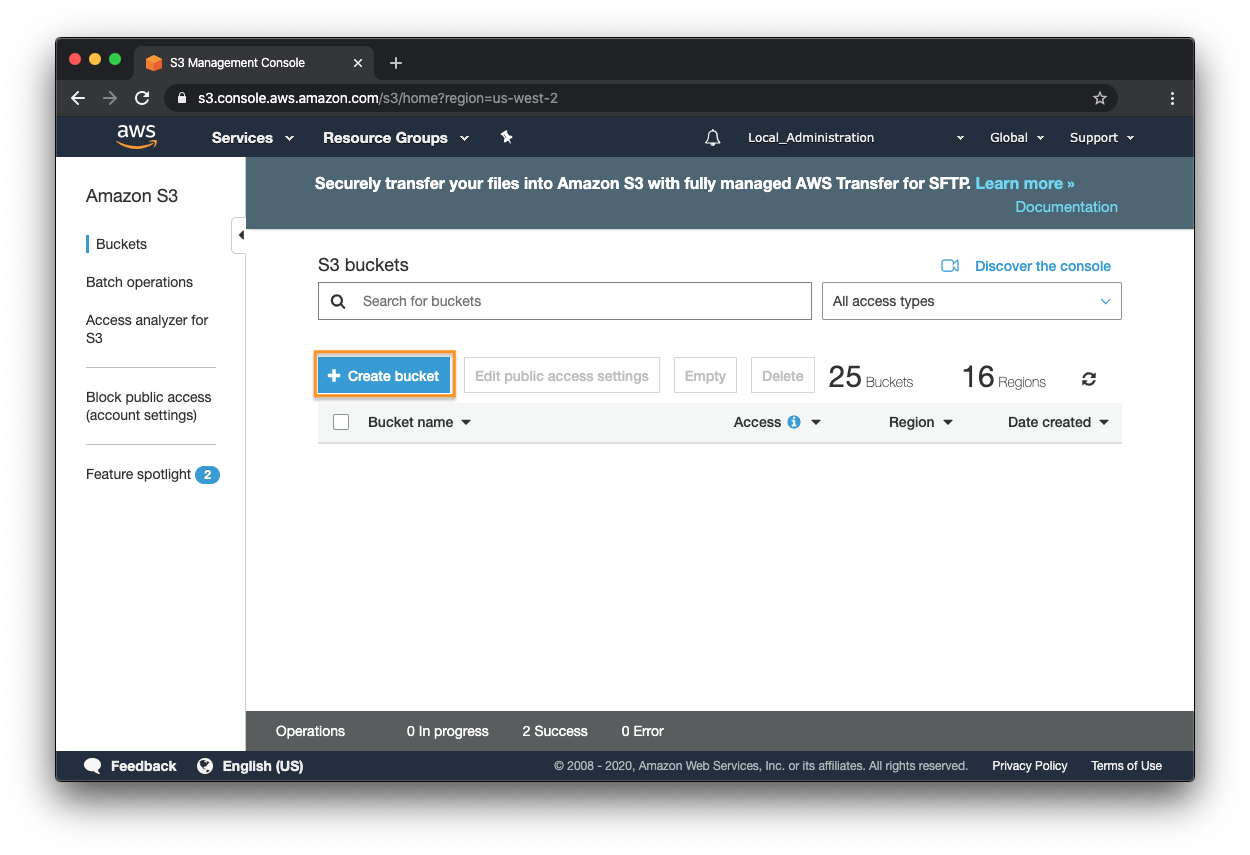This screenshot has height=855, width=1250.
Task: Sort by the Access column arrow
Action: click(x=816, y=422)
